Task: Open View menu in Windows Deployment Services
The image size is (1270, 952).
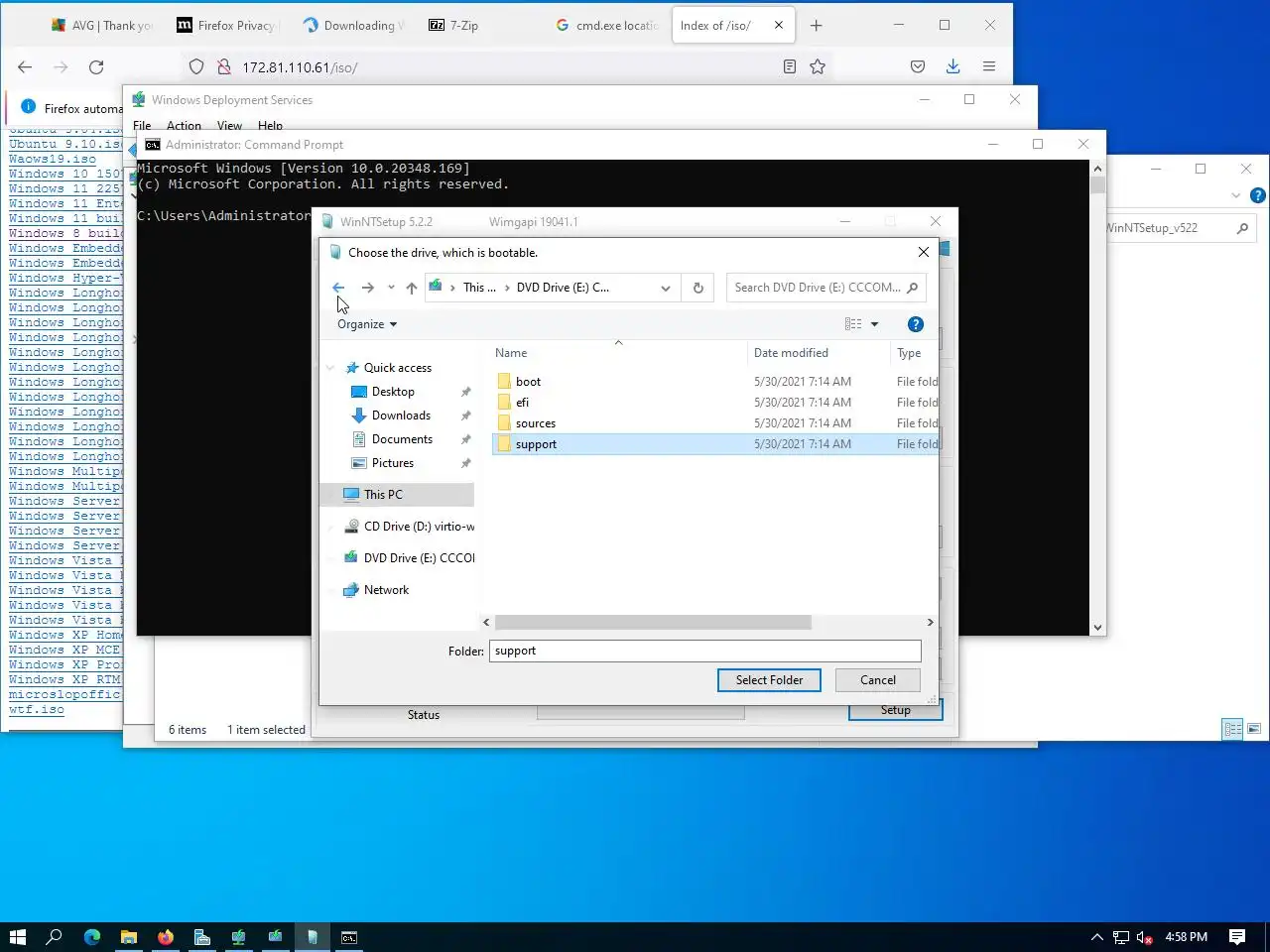Action: (229, 126)
